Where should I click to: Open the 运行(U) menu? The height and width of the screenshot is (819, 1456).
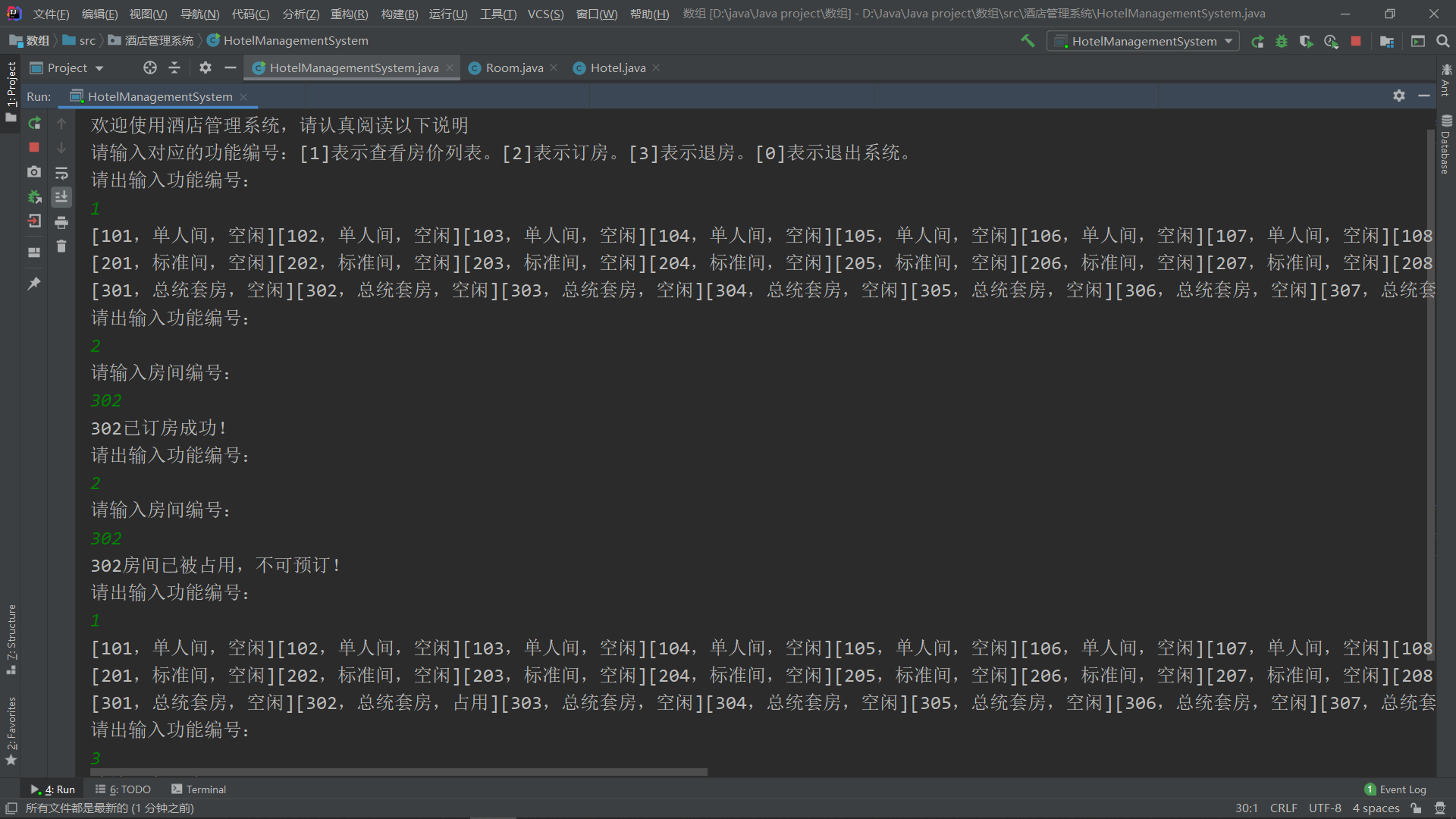point(448,14)
